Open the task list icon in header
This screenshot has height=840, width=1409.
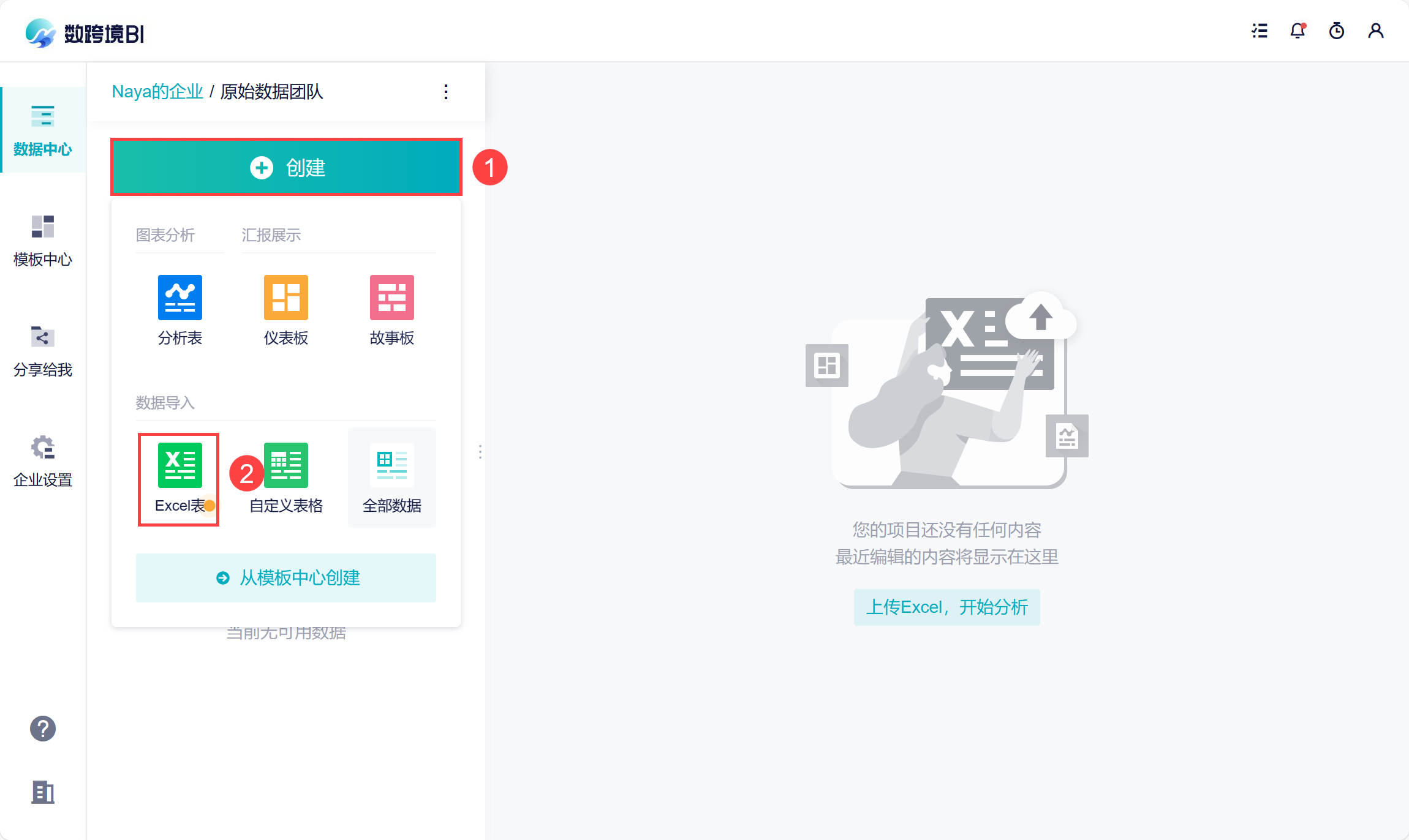point(1260,31)
